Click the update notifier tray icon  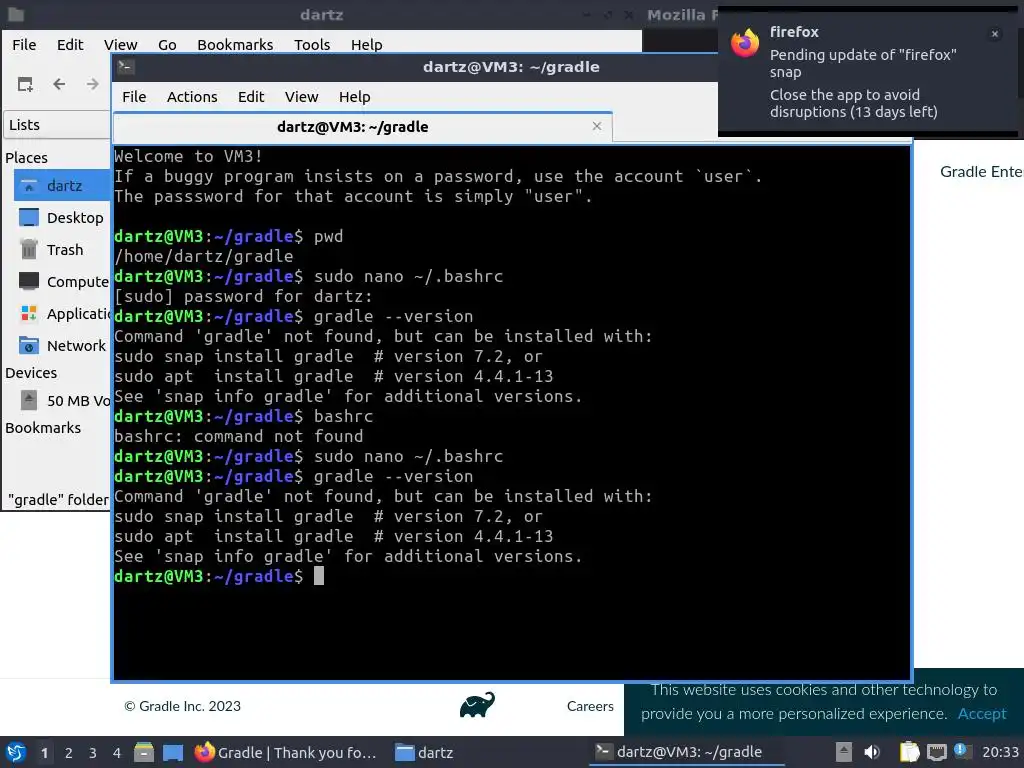pyautogui.click(x=961, y=751)
